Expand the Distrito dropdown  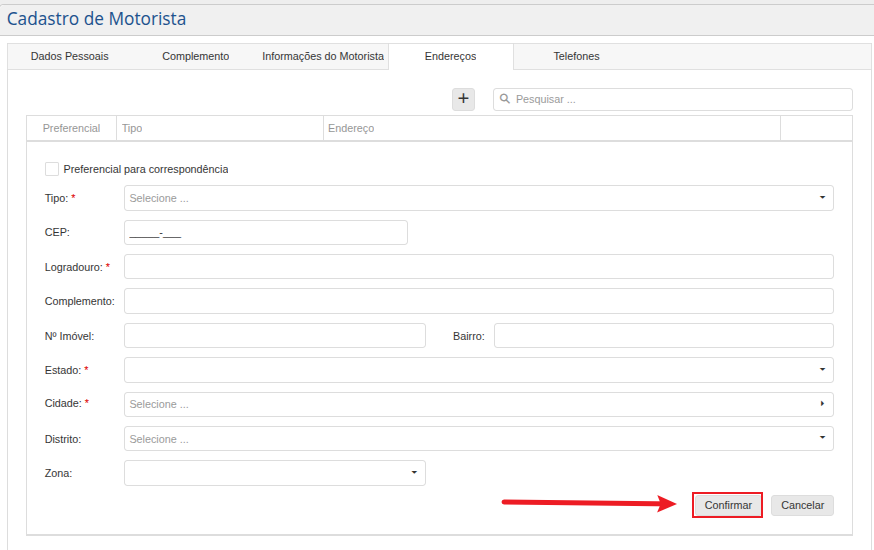[478, 439]
